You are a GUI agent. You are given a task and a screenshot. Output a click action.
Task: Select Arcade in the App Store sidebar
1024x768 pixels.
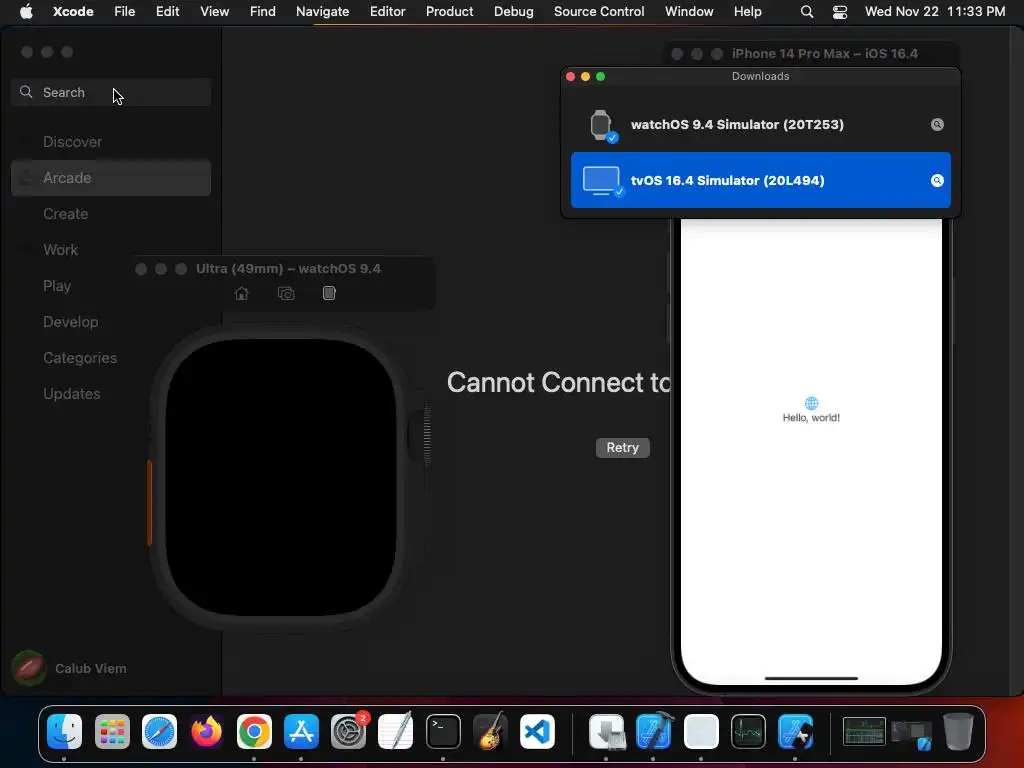pyautogui.click(x=111, y=178)
